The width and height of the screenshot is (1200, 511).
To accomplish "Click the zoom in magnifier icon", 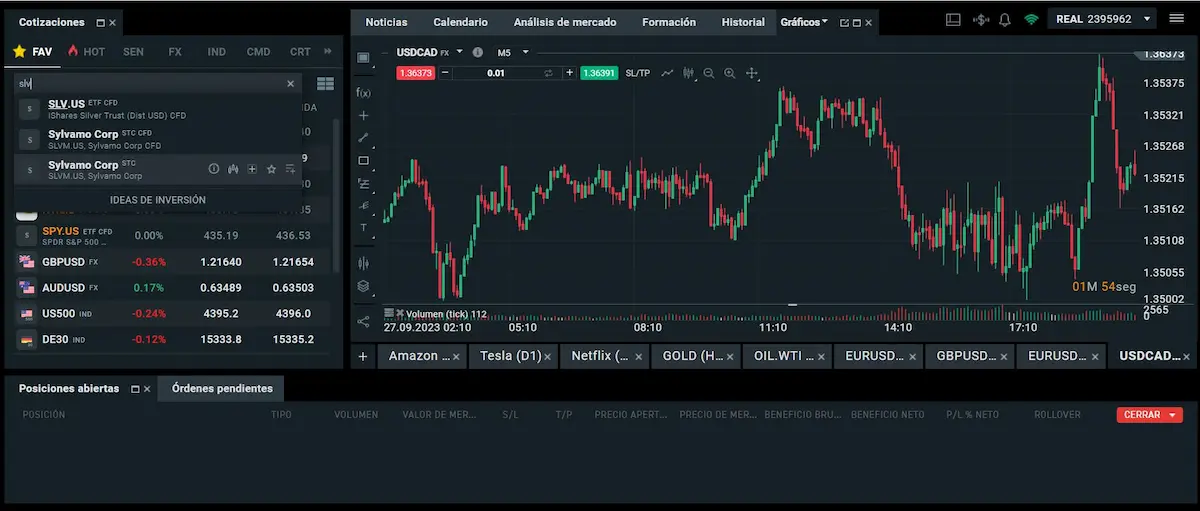I will (x=730, y=73).
